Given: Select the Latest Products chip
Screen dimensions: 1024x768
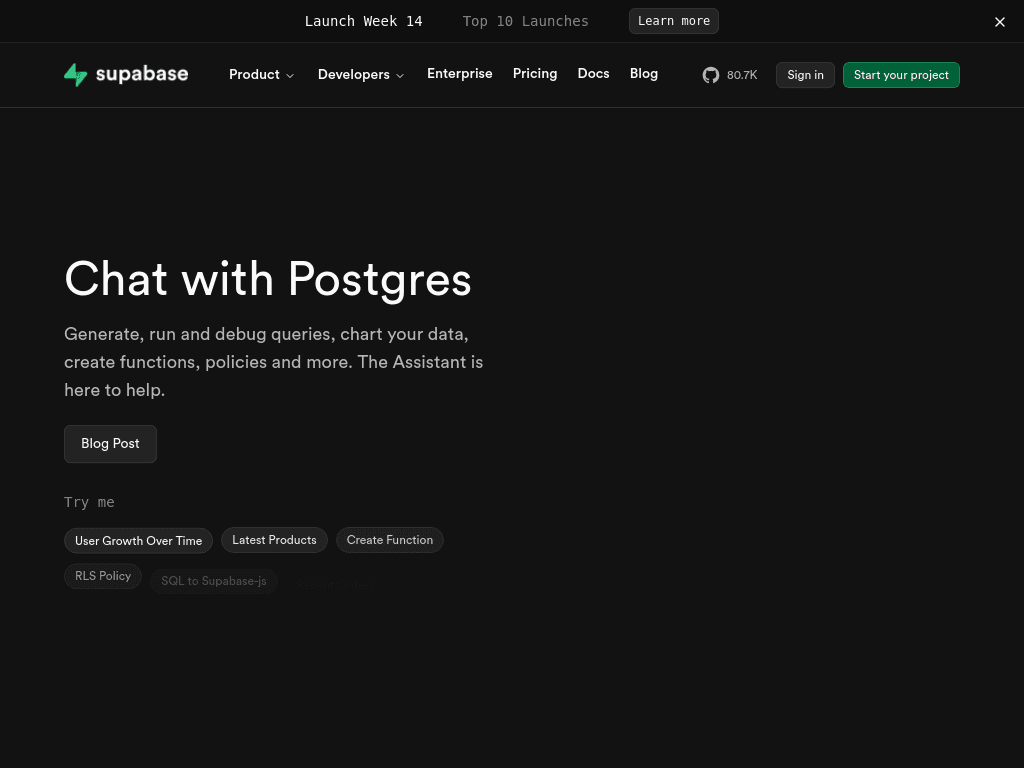Looking at the screenshot, I should point(274,540).
